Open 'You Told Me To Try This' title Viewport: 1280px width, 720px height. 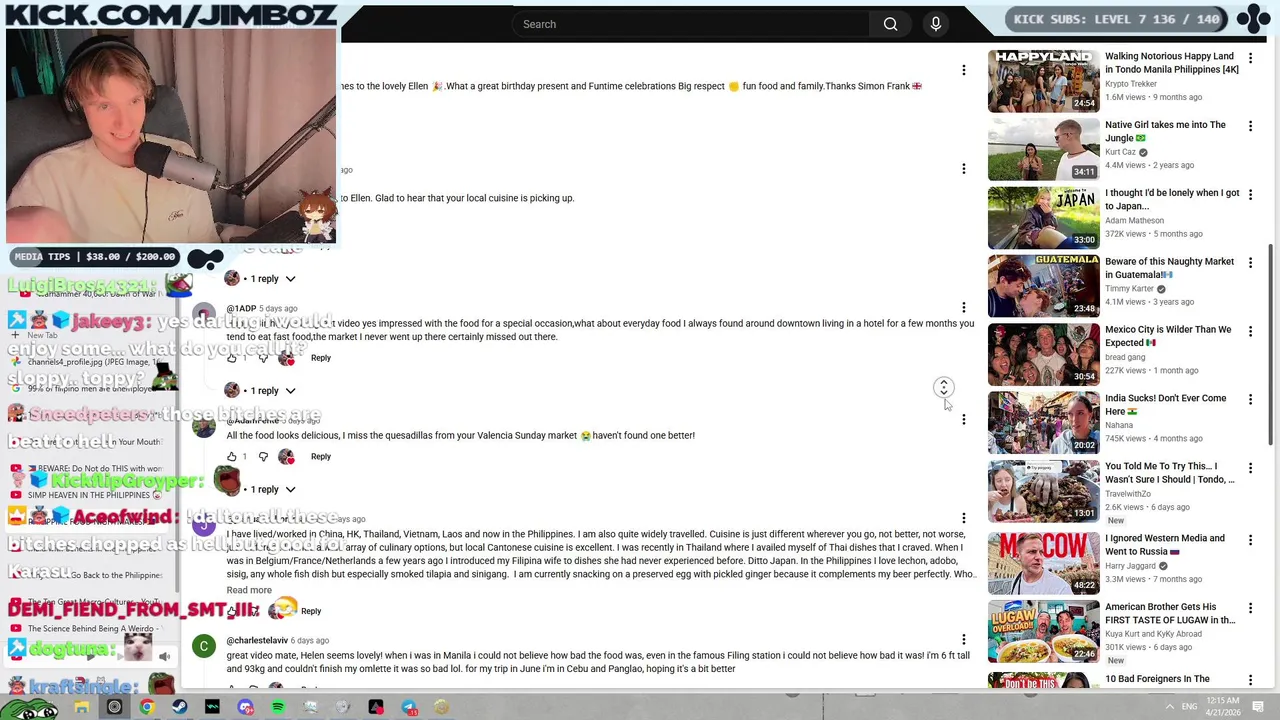pyautogui.click(x=1169, y=472)
